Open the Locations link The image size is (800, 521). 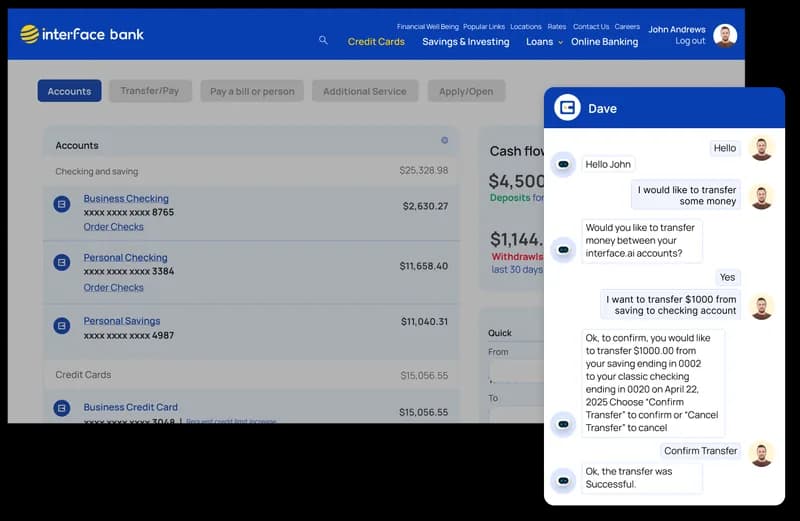pyautogui.click(x=526, y=27)
